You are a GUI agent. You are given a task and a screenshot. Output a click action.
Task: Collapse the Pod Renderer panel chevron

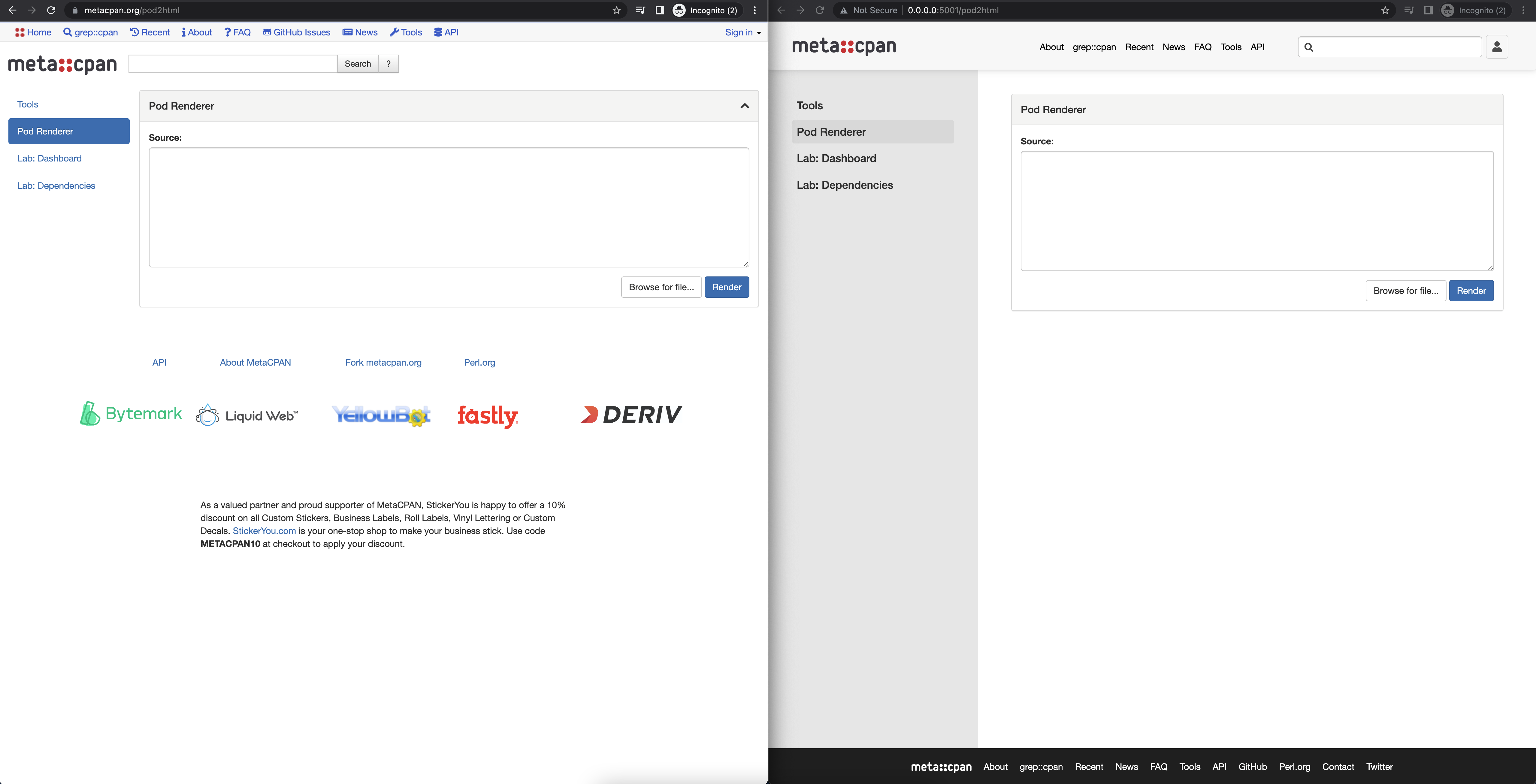click(744, 106)
